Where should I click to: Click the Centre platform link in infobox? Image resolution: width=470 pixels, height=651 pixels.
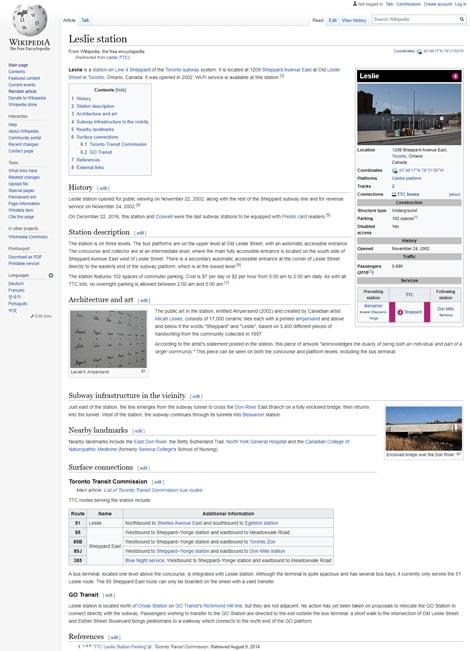pos(406,179)
